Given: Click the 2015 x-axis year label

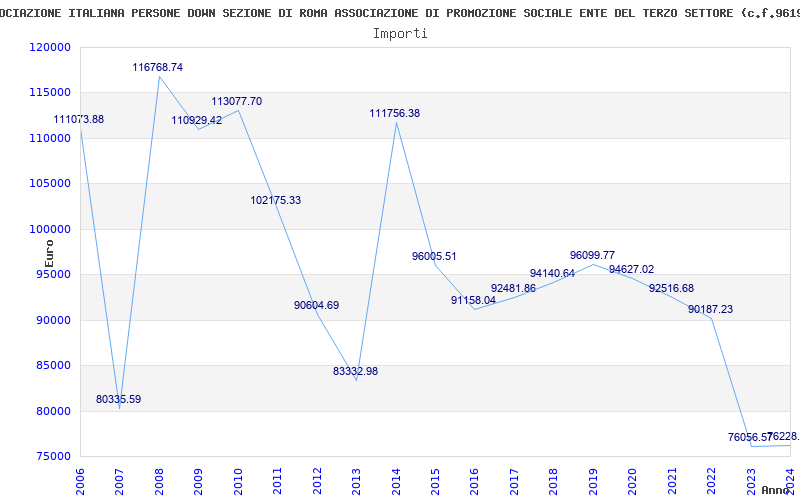Looking at the screenshot, I should 435,480.
